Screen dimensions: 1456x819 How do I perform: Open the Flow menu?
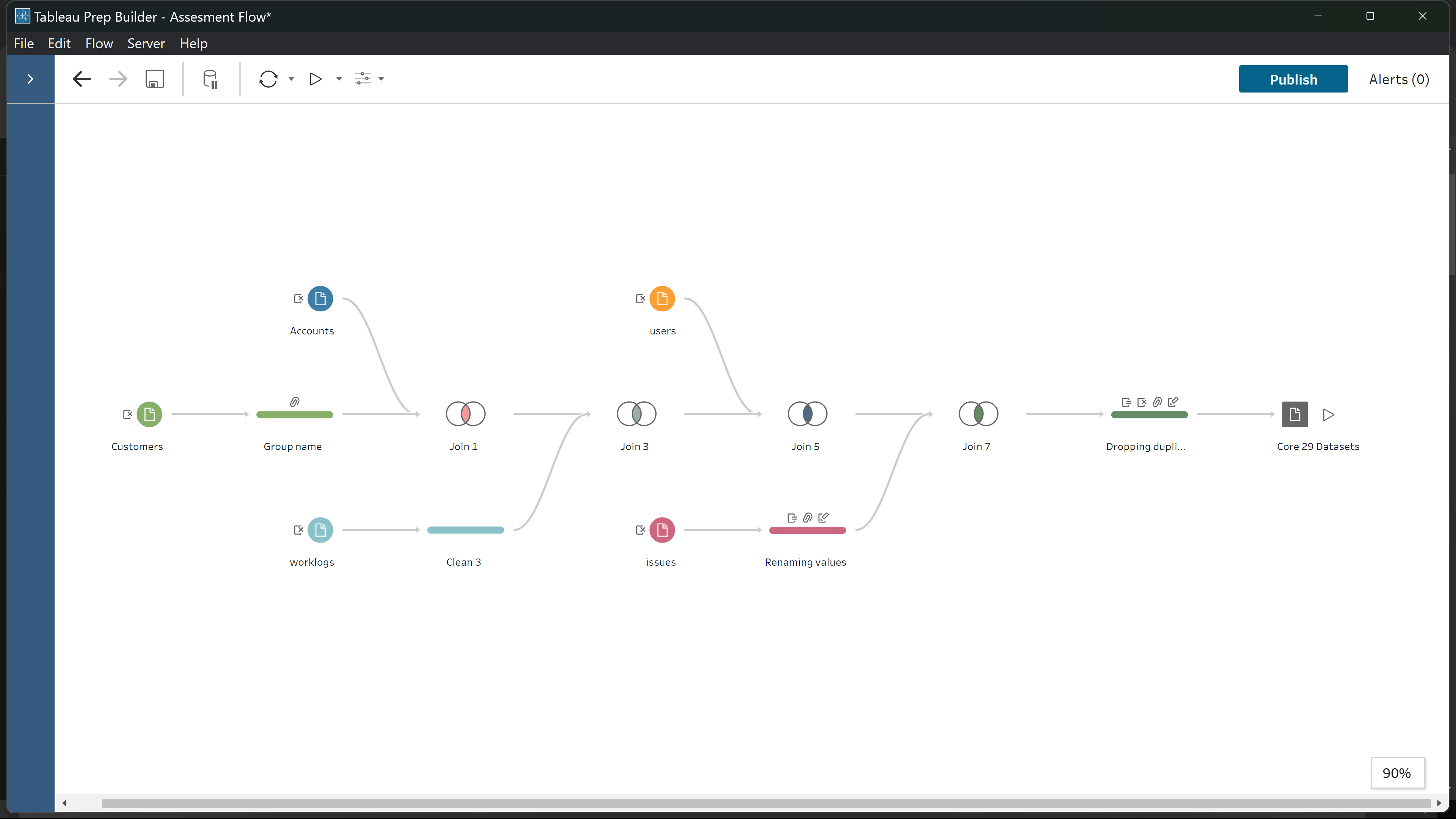pos(99,44)
